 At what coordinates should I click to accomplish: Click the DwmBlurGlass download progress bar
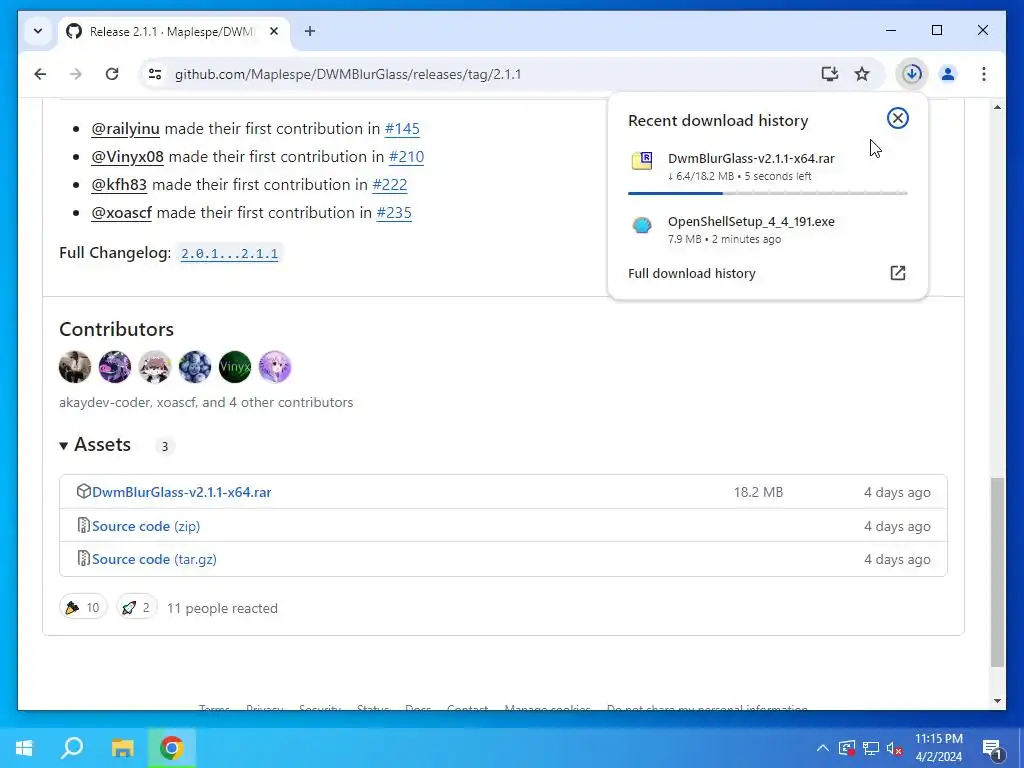767,193
